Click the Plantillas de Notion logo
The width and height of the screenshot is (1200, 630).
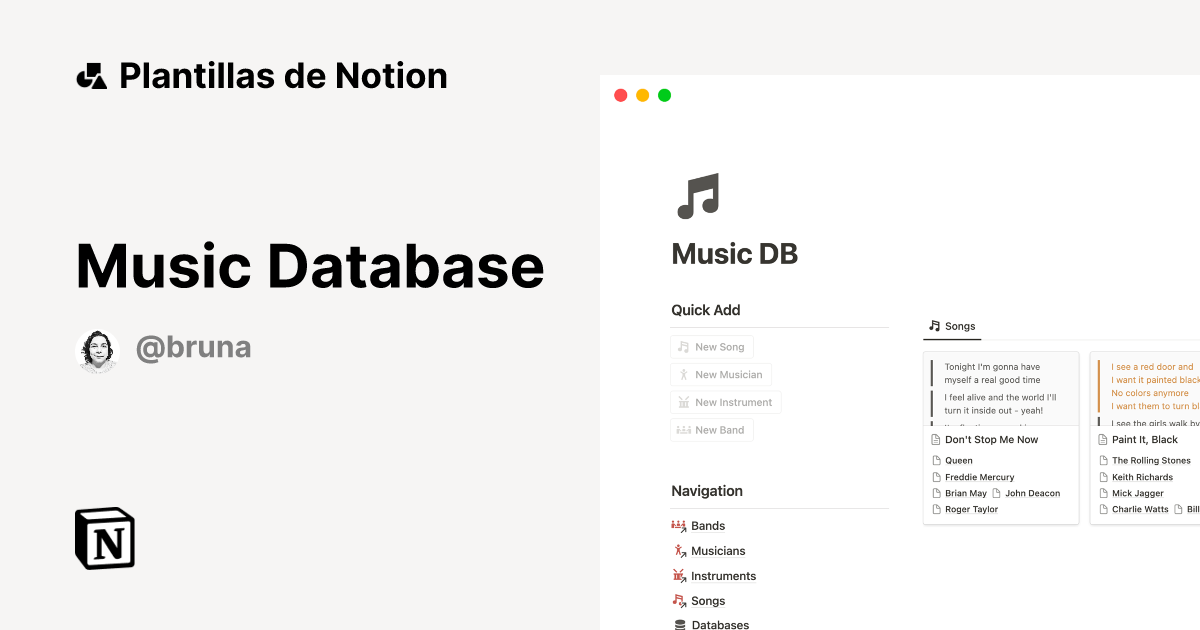pos(94,75)
